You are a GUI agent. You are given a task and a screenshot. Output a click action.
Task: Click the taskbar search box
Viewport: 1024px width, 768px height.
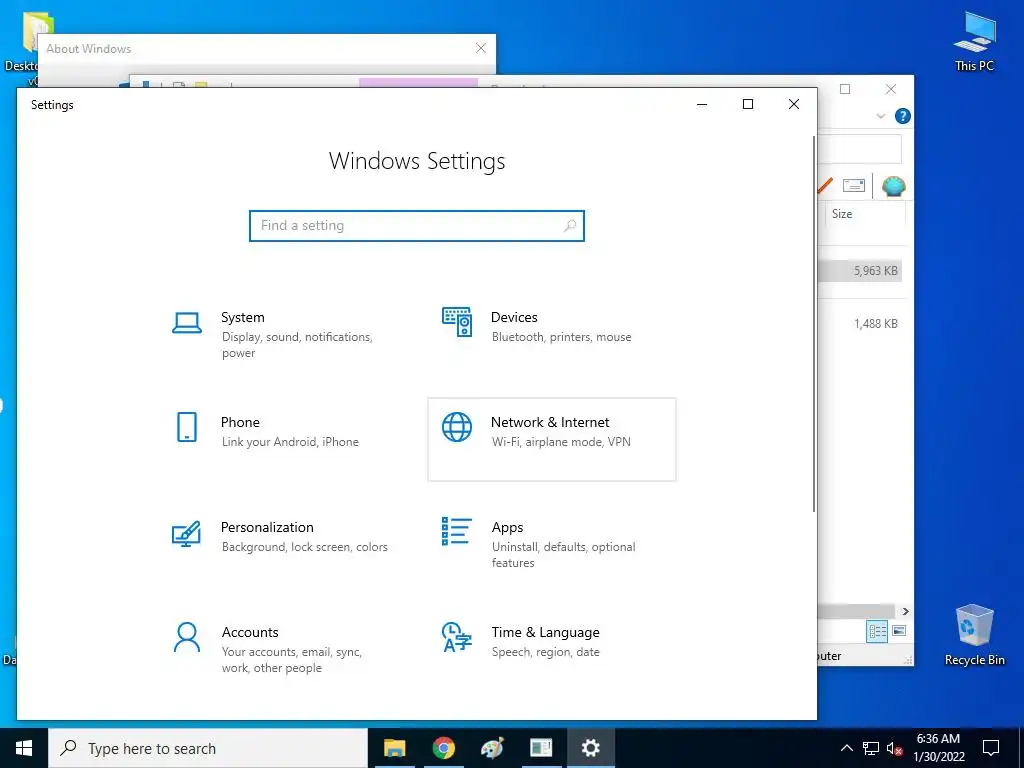click(208, 748)
